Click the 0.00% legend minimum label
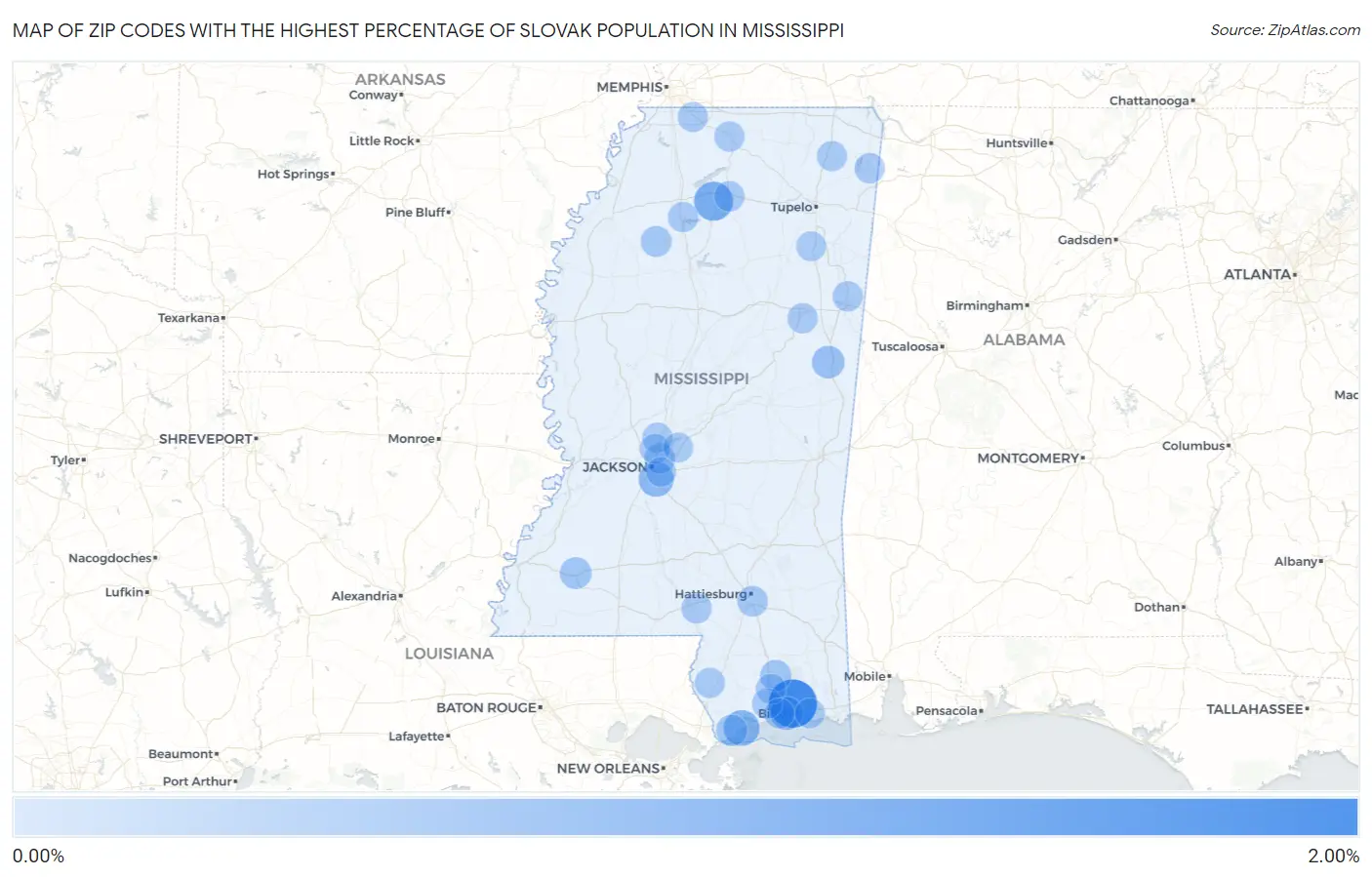1372x877 pixels. [38, 856]
